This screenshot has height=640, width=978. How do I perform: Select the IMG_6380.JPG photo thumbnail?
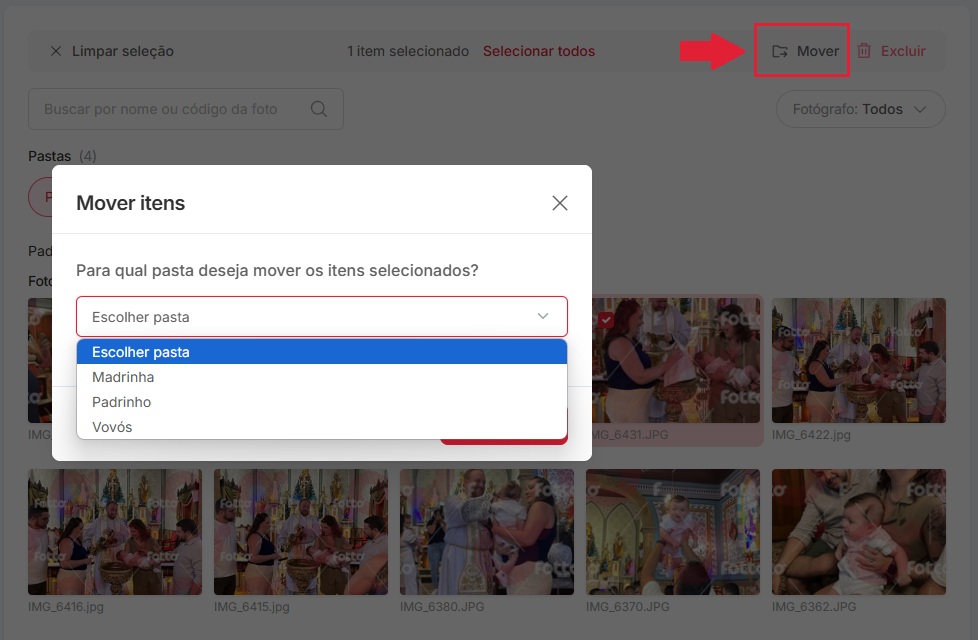[487, 531]
